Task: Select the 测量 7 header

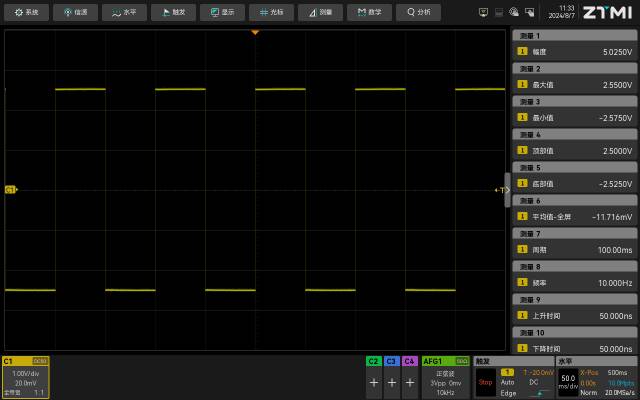Action: 575,234
